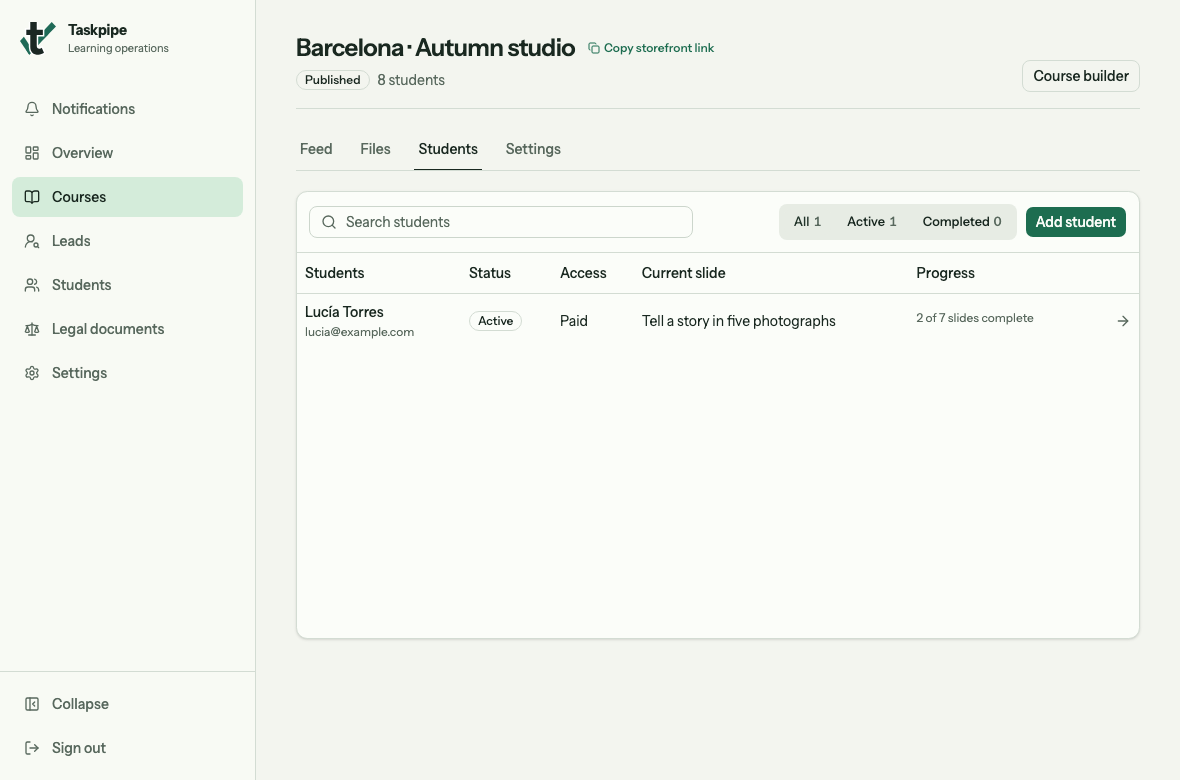Copy storefront link

click(x=651, y=48)
